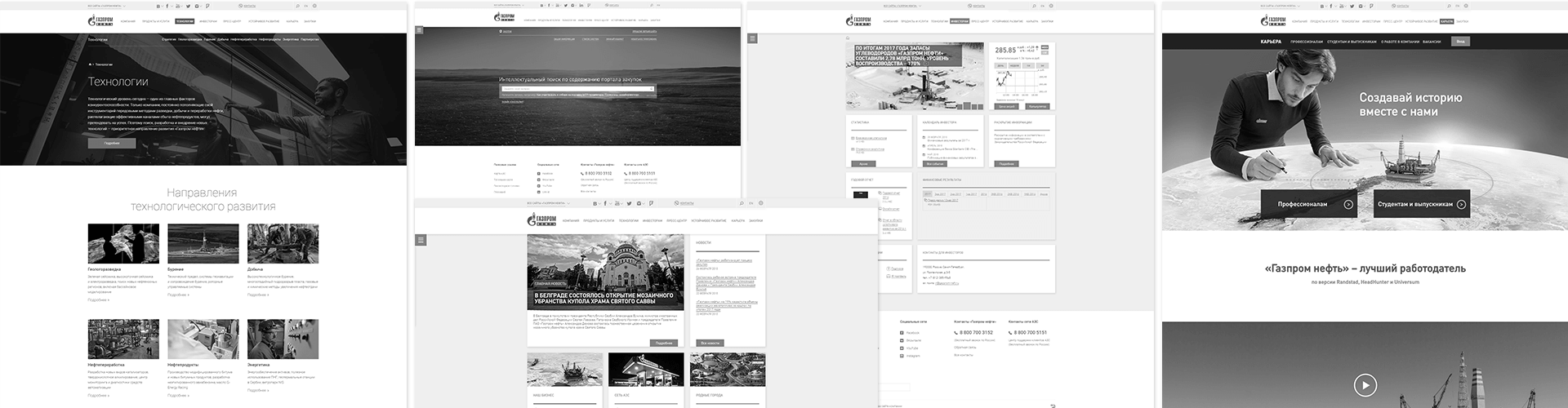Viewport: 1568px width, 408px height.
Task: Click the Gazprom Neft logo on the technologies page
Action: pyautogui.click(x=101, y=21)
